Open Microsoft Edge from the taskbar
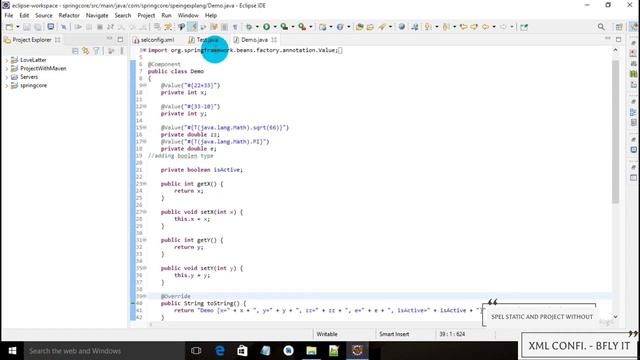Image resolution: width=640 pixels, height=360 pixels. [x=220, y=351]
